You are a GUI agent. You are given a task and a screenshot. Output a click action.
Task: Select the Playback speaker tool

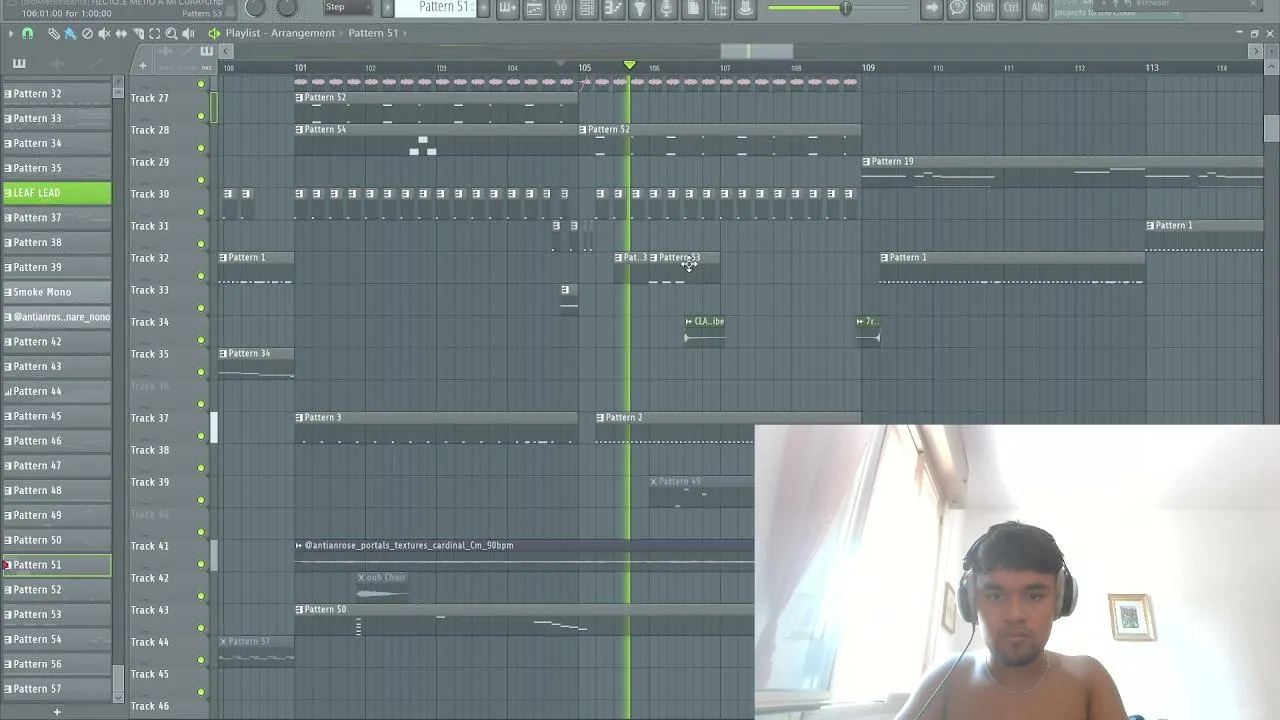coord(189,33)
